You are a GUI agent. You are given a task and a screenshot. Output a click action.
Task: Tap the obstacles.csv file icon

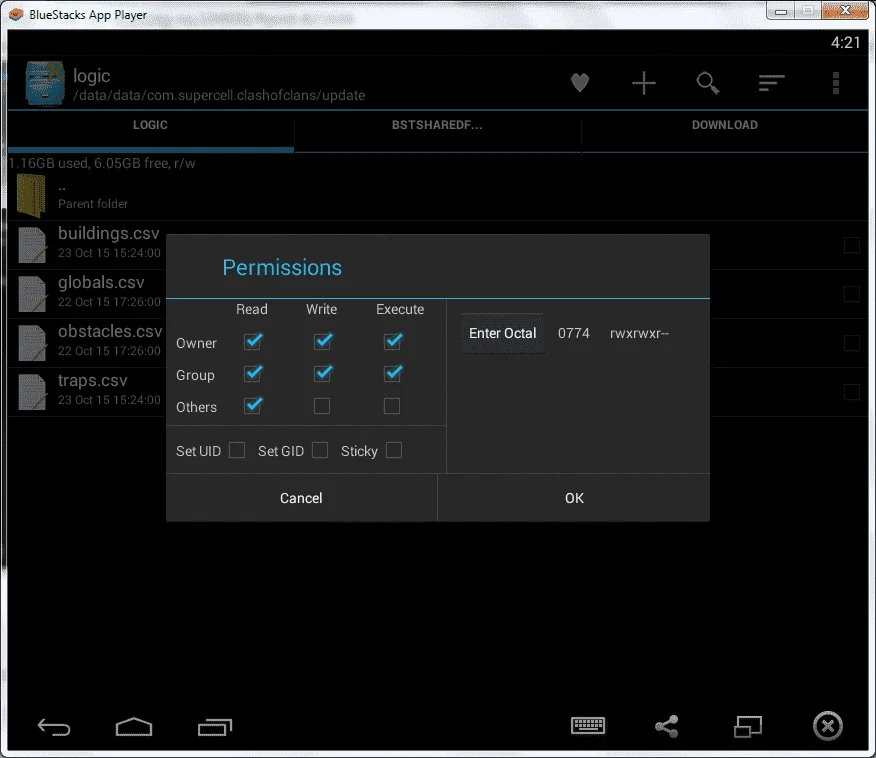pyautogui.click(x=32, y=343)
